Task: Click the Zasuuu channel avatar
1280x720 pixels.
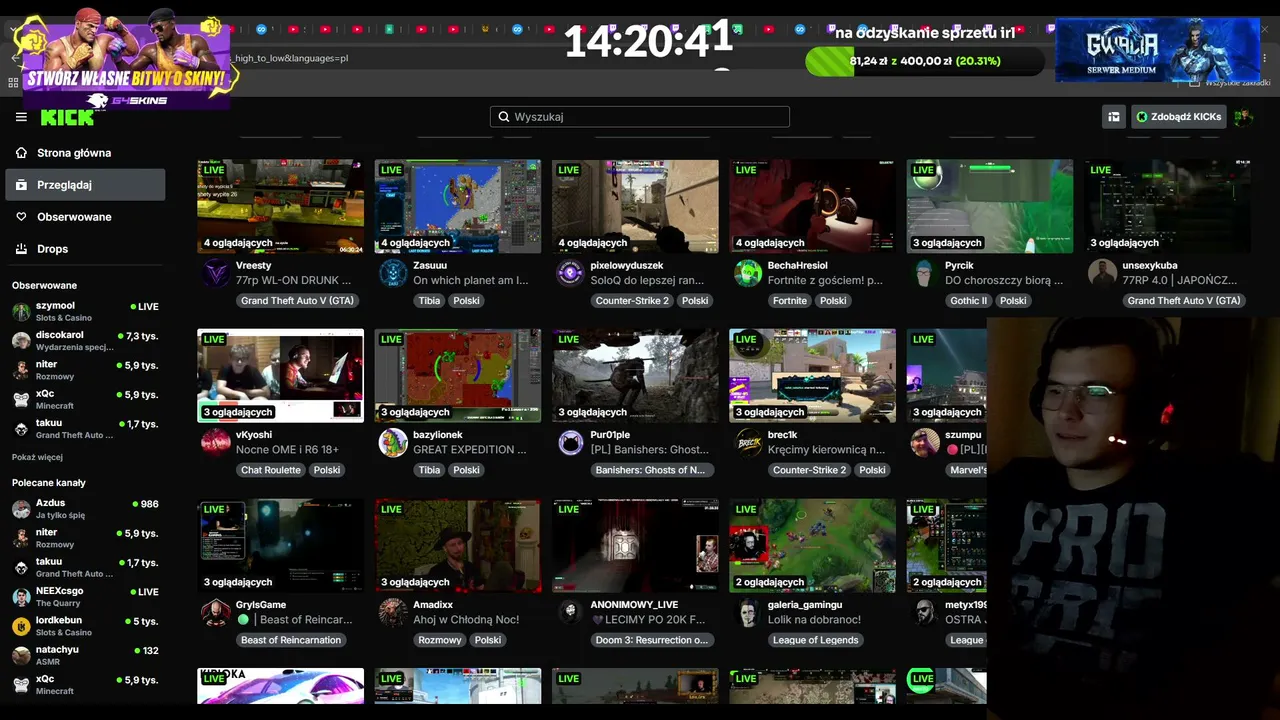Action: point(394,273)
